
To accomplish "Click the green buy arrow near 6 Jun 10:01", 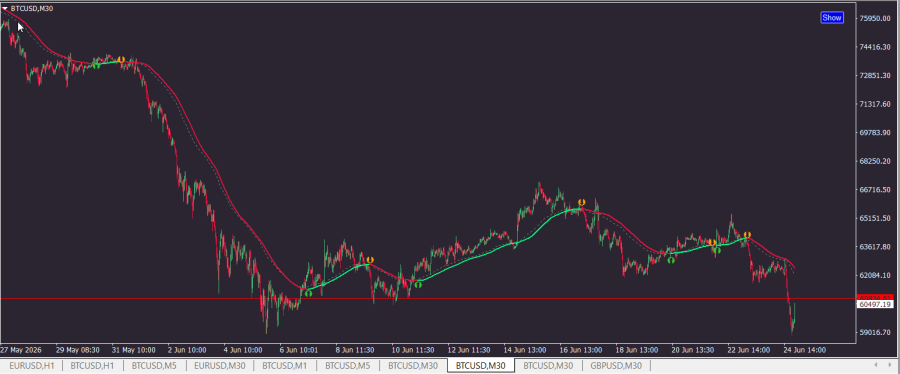I will (x=308, y=293).
